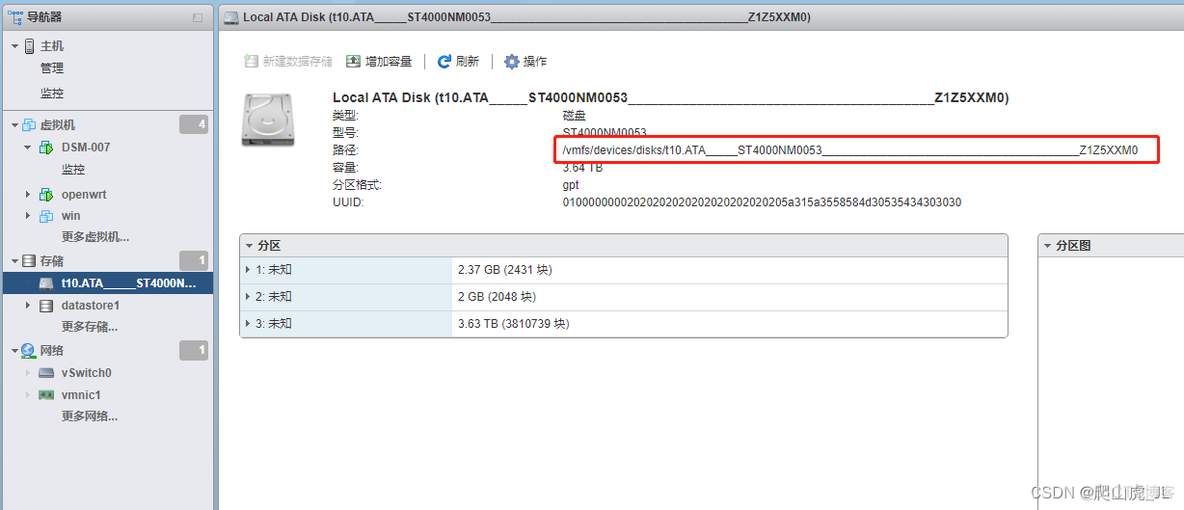Select vmnic1 in navigator

(x=81, y=394)
